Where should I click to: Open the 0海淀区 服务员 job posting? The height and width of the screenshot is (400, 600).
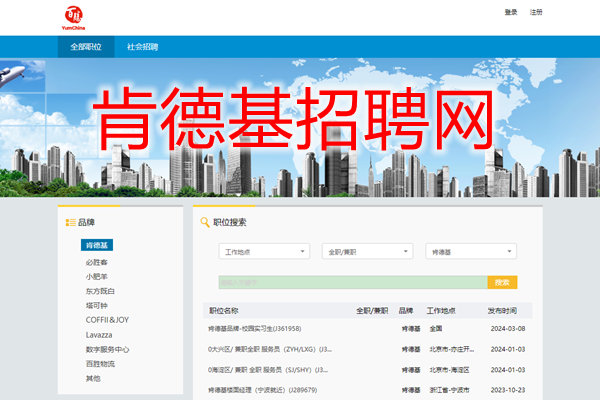pos(268,370)
